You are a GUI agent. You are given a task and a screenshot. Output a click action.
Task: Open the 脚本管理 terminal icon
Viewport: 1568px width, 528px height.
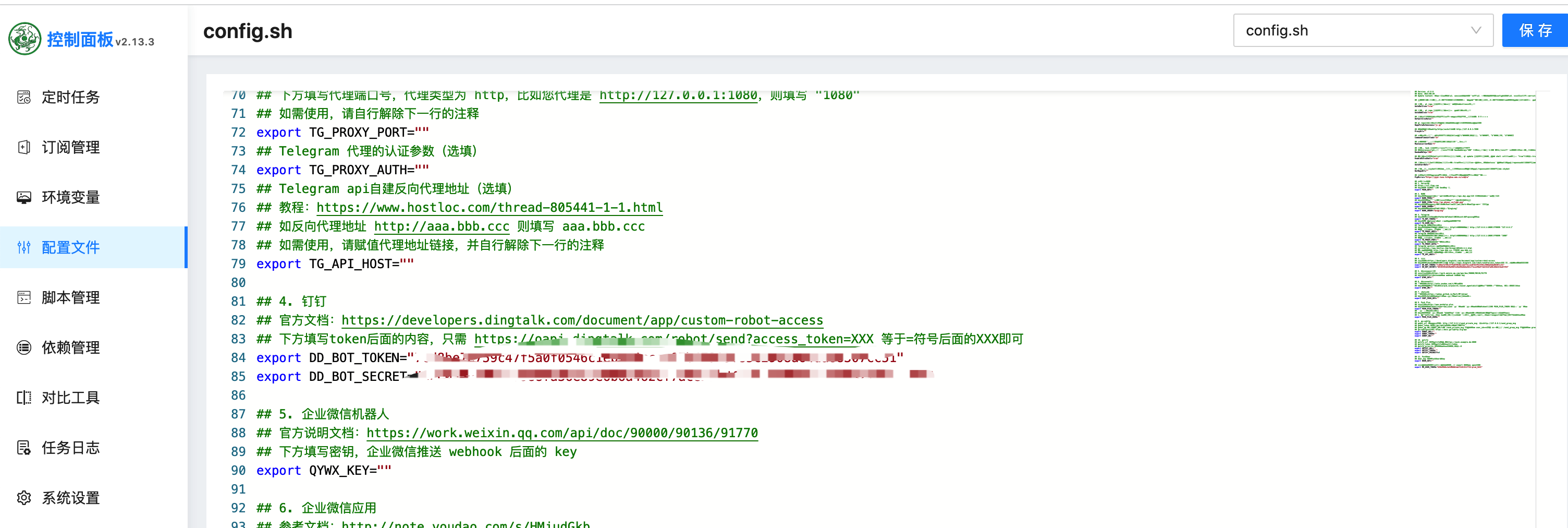(x=23, y=297)
